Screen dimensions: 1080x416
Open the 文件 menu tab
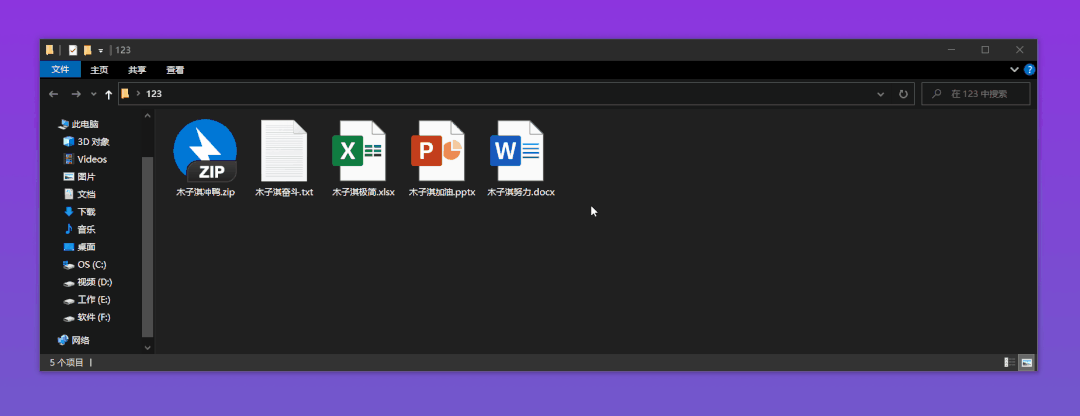61,70
